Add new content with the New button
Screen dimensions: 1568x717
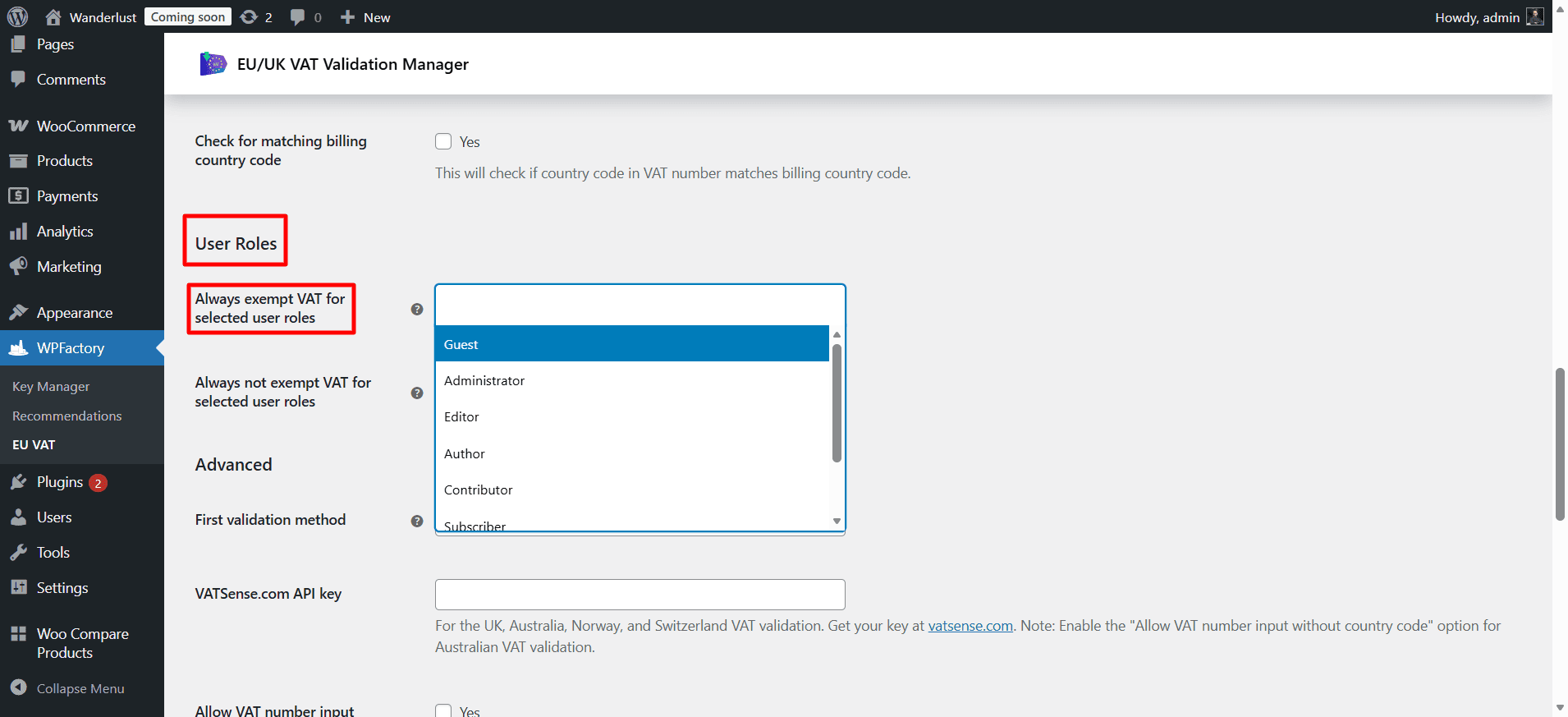tap(365, 17)
